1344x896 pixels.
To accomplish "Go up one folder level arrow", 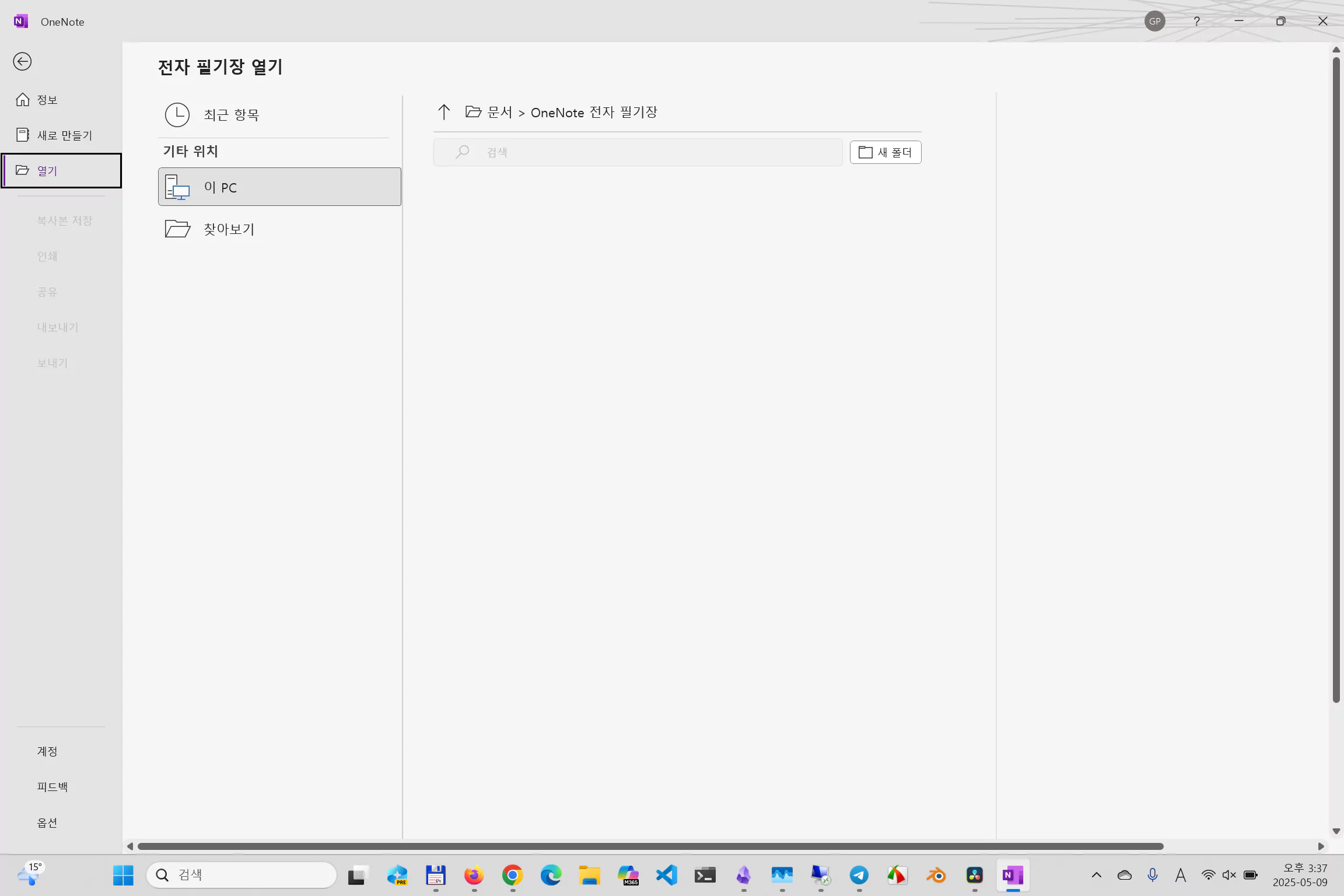I will [x=444, y=112].
